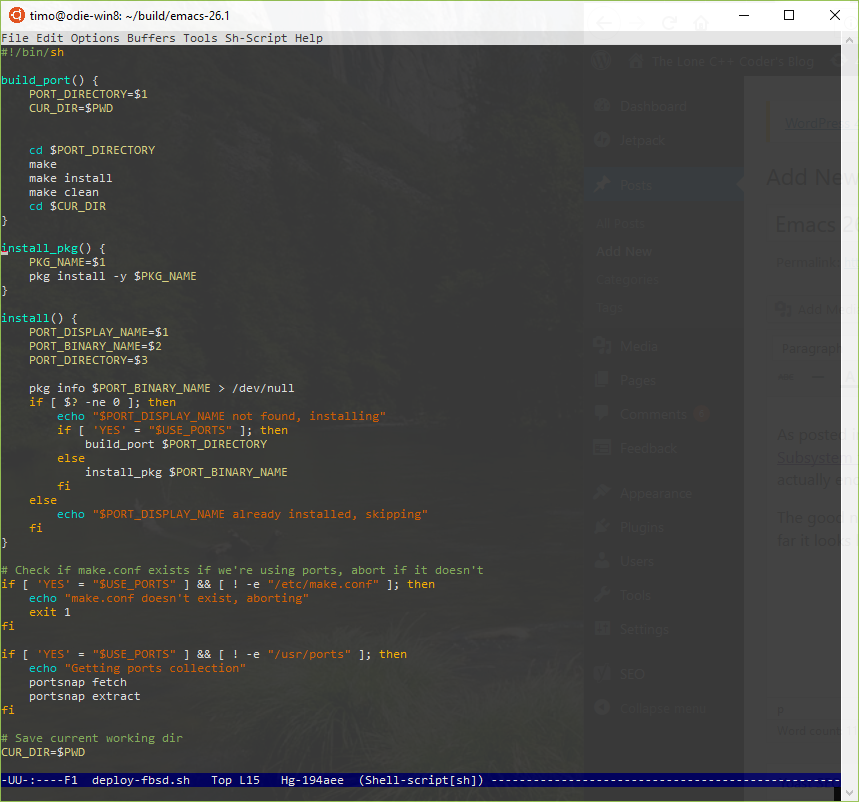Click the '# Save current working dir' comment
859x802 pixels.
92,738
